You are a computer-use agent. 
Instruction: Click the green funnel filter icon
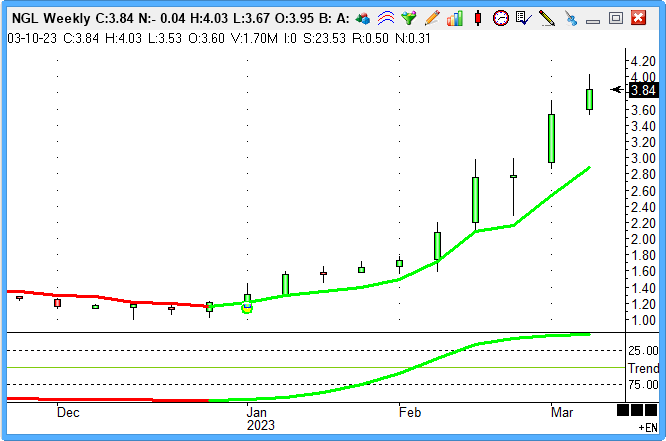click(x=408, y=17)
